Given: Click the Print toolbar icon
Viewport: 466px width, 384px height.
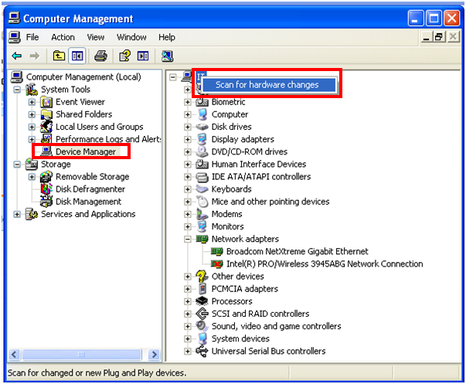Looking at the screenshot, I should coord(101,56).
